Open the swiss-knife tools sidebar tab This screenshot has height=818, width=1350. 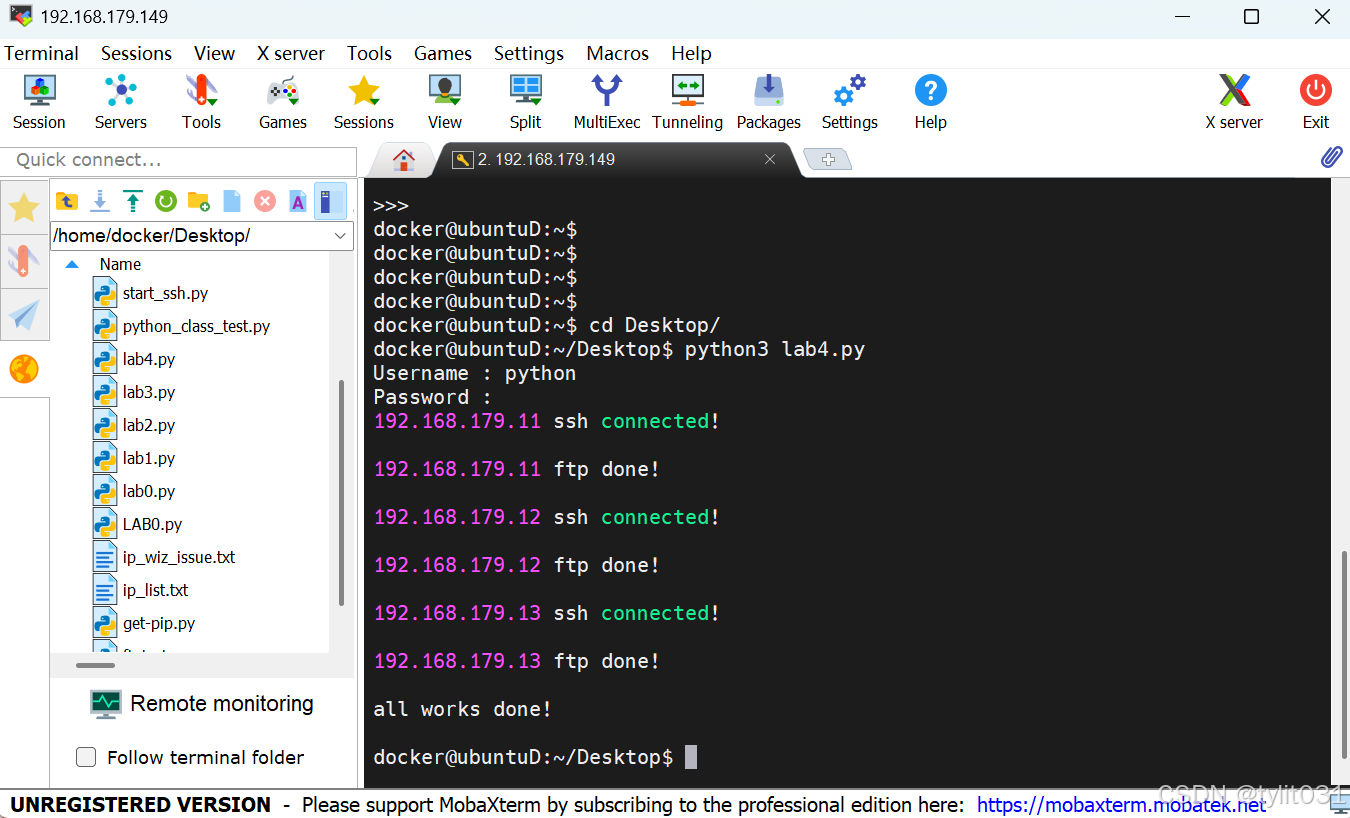point(24,261)
